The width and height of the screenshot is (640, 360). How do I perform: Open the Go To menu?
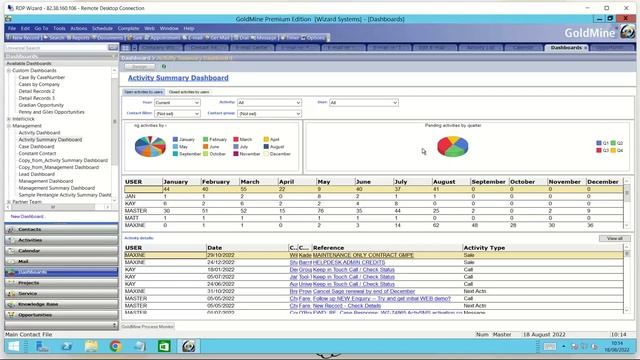[41, 28]
